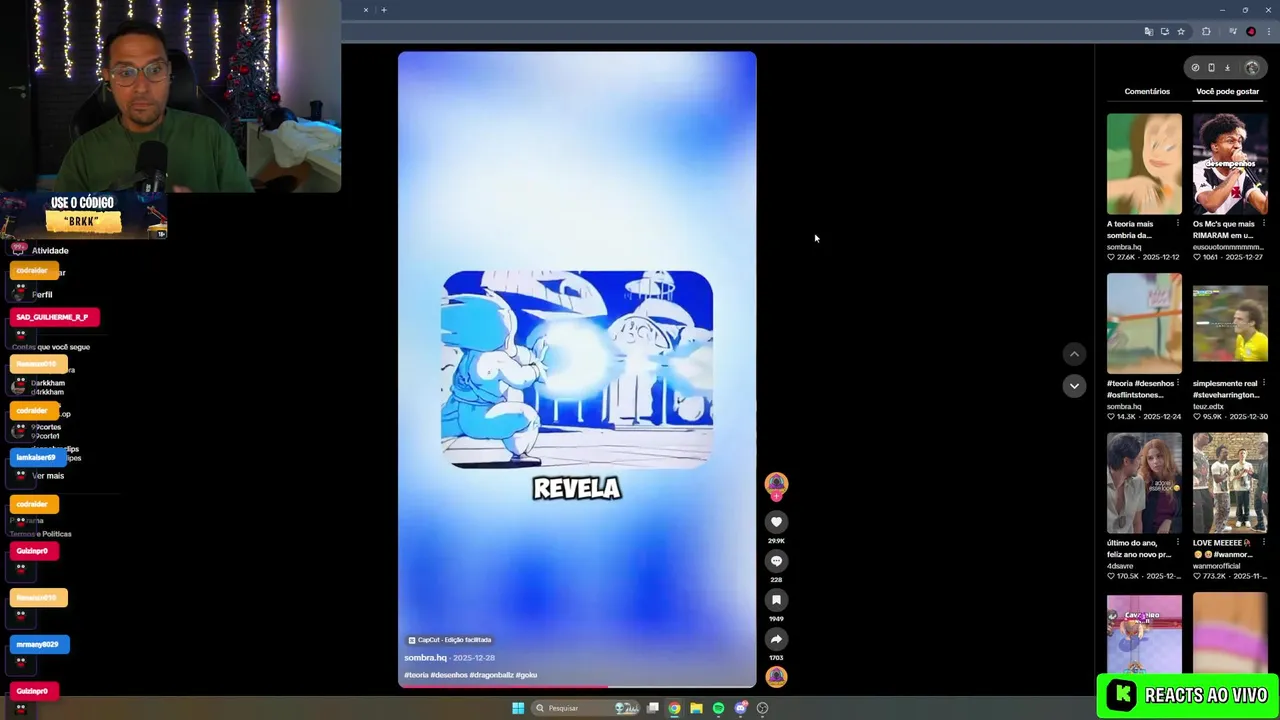Open 'último do ano' video thumbnail

point(1144,483)
